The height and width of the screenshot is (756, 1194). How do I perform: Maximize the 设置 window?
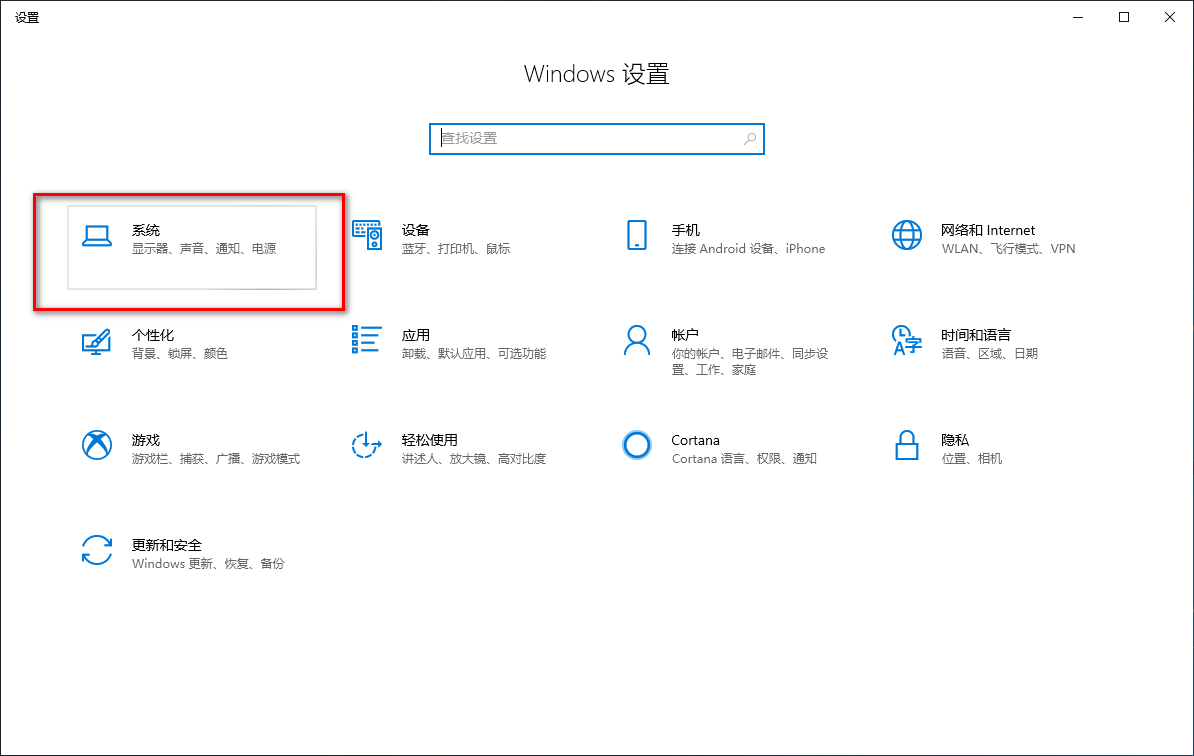pyautogui.click(x=1123, y=17)
